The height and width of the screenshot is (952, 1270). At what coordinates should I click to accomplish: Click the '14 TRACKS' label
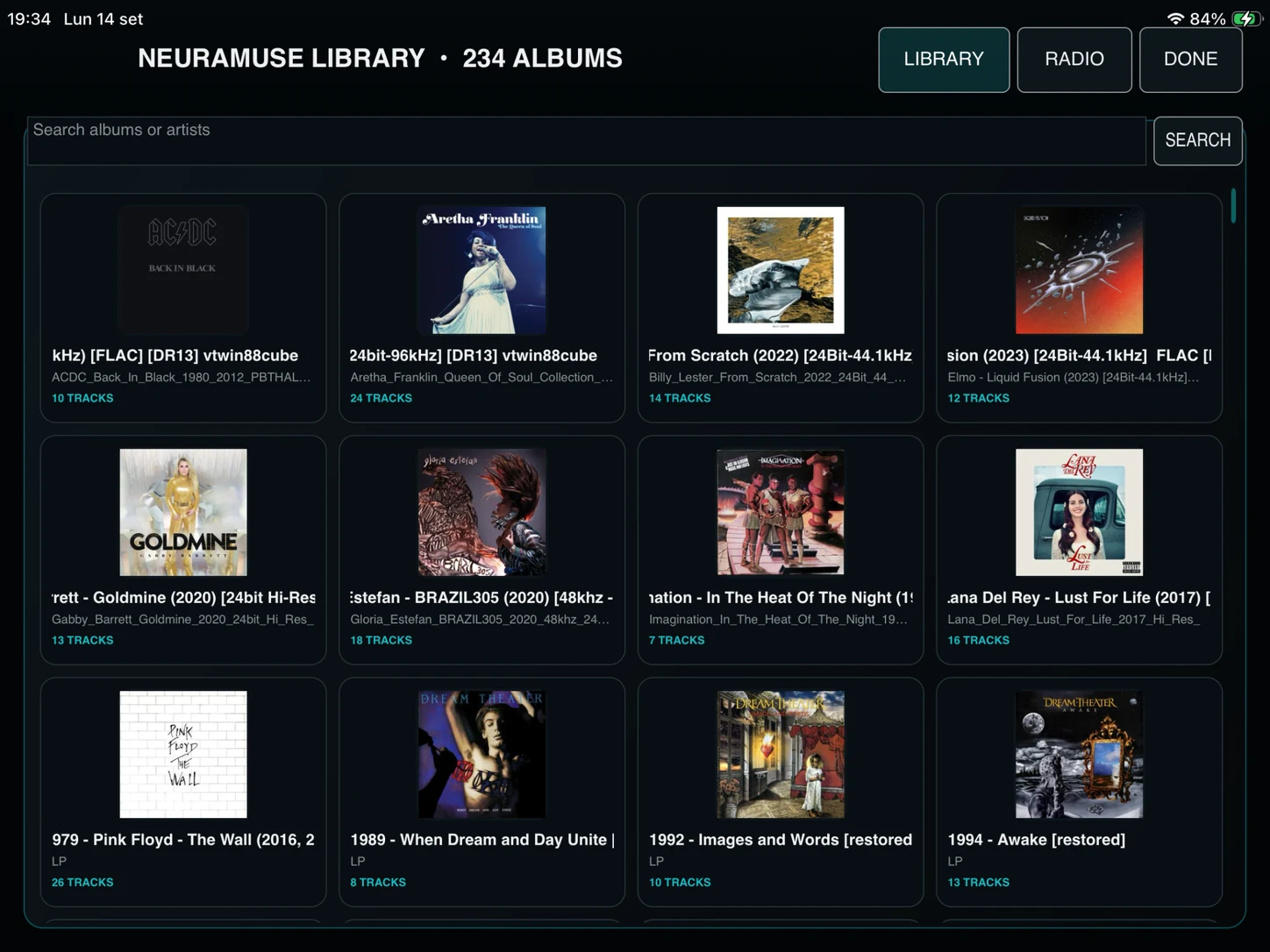(680, 398)
